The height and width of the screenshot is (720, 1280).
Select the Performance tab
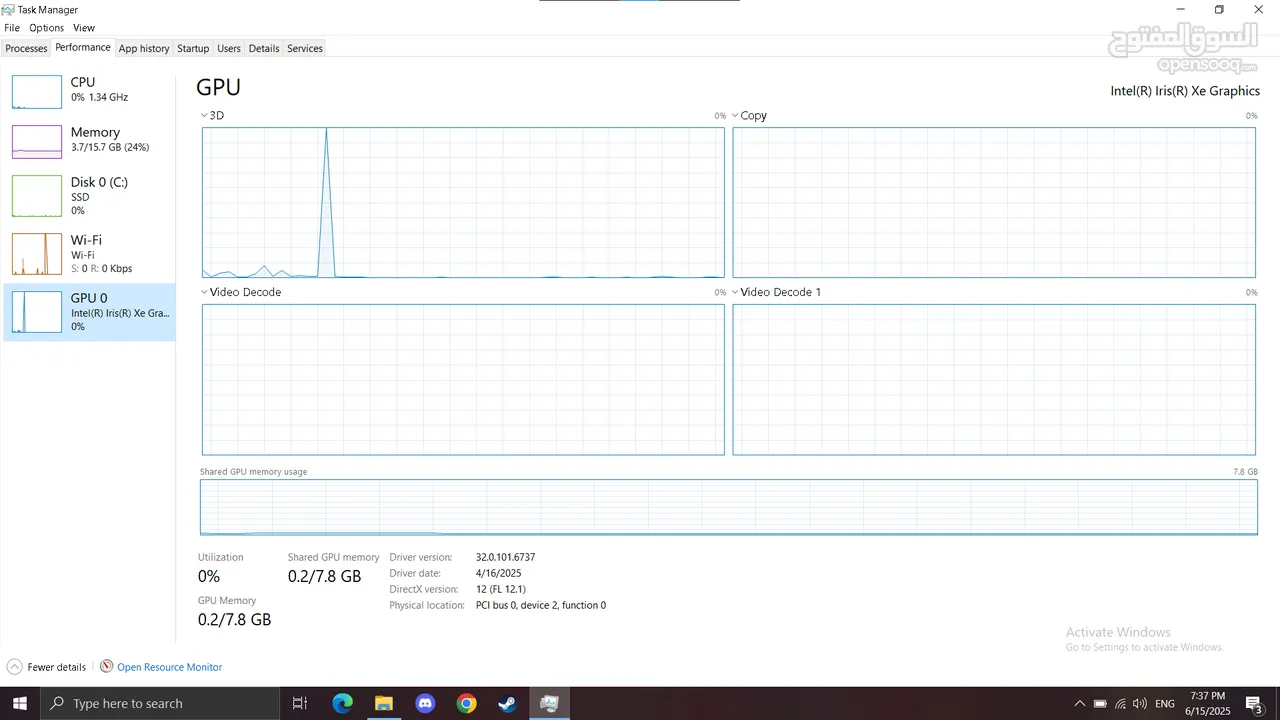point(83,47)
